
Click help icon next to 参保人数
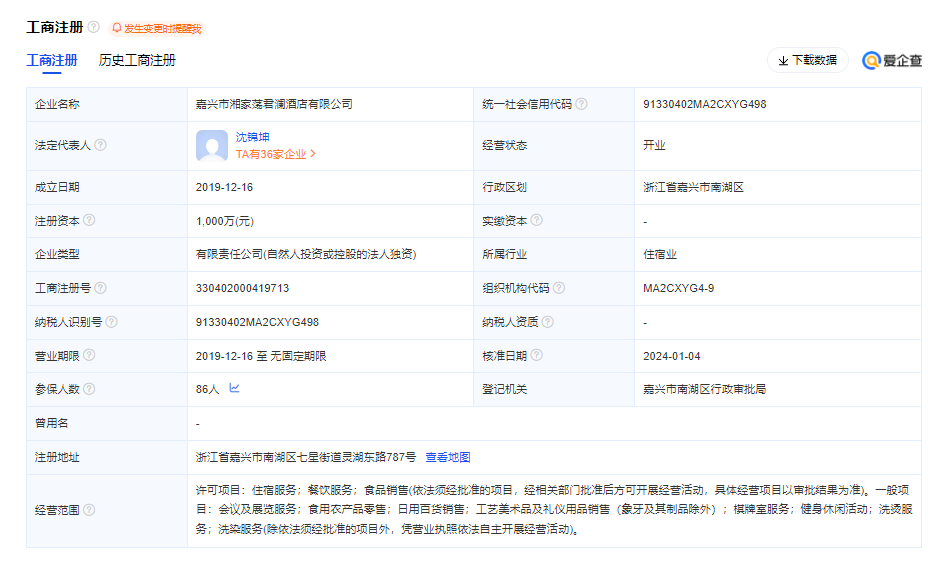tap(89, 388)
